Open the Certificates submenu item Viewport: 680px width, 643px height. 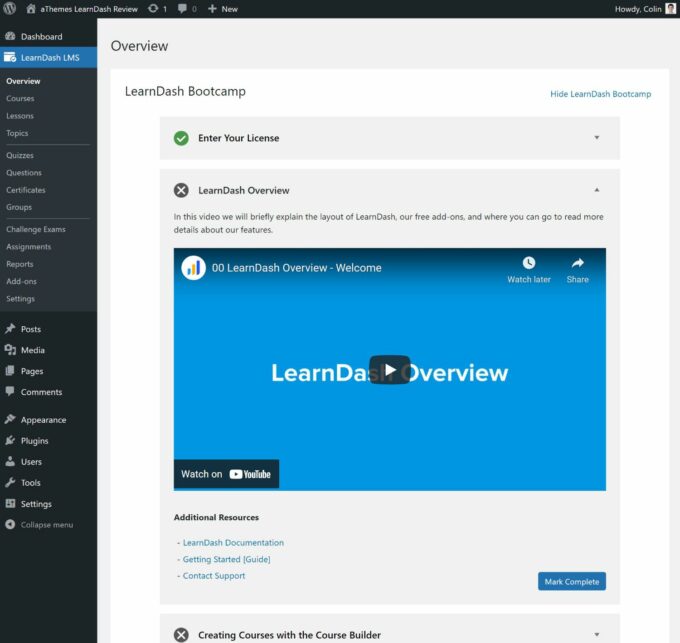(26, 190)
